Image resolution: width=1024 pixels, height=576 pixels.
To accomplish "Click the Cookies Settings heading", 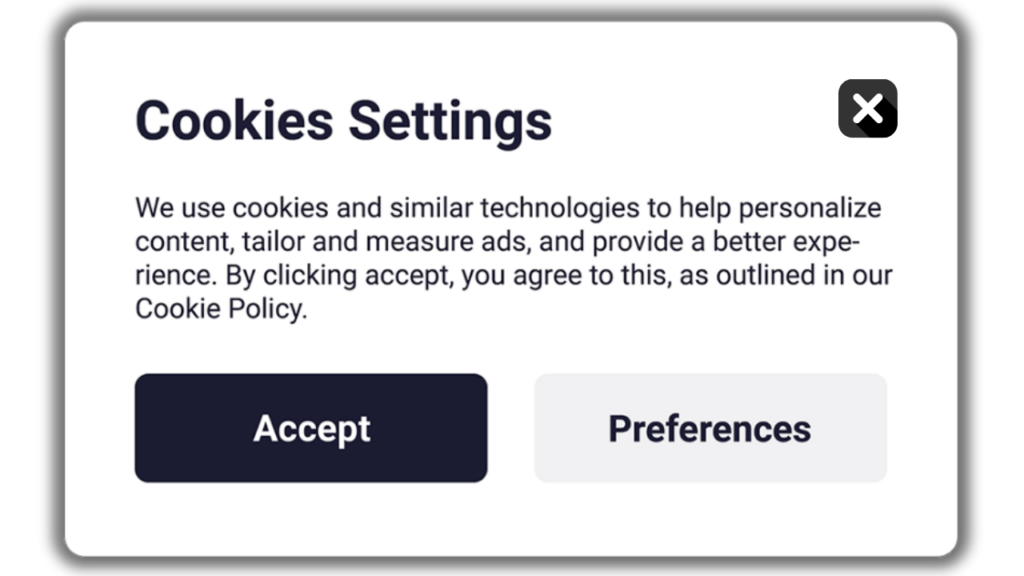I will tap(343, 121).
